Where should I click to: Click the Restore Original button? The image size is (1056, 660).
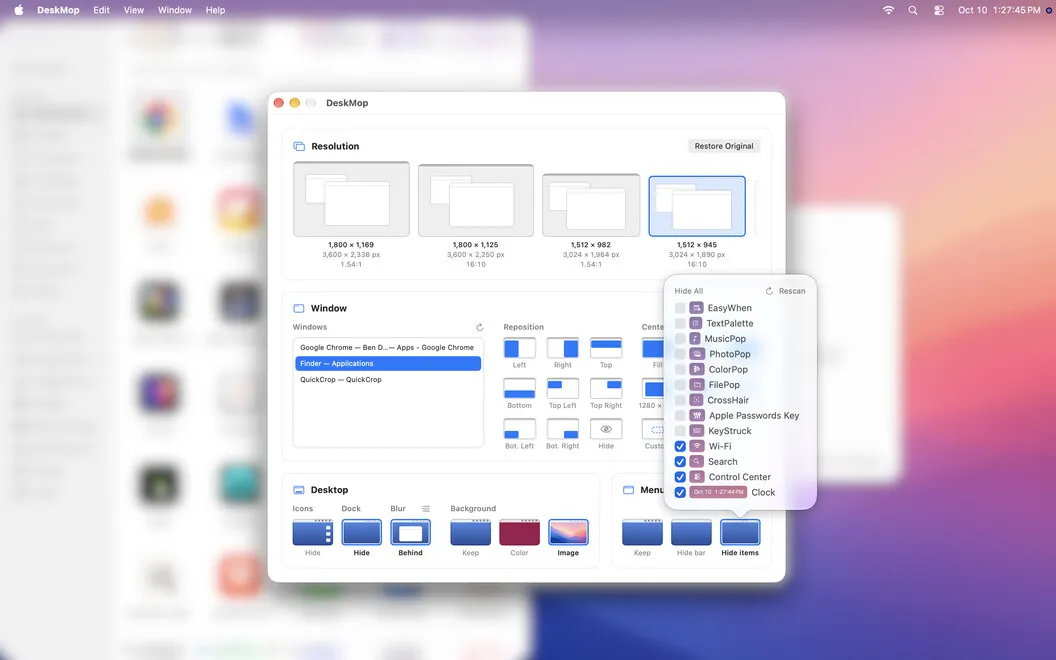pos(724,146)
